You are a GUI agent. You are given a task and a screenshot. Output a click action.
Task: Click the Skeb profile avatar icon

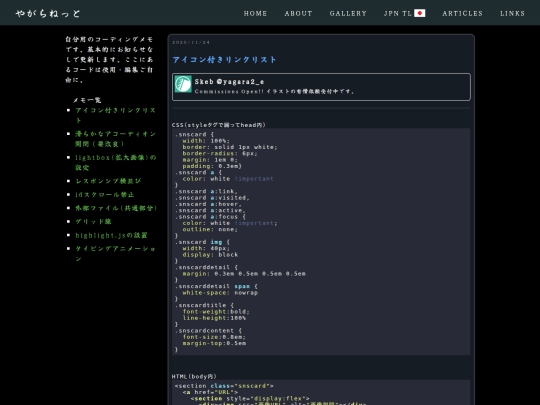[x=183, y=84]
